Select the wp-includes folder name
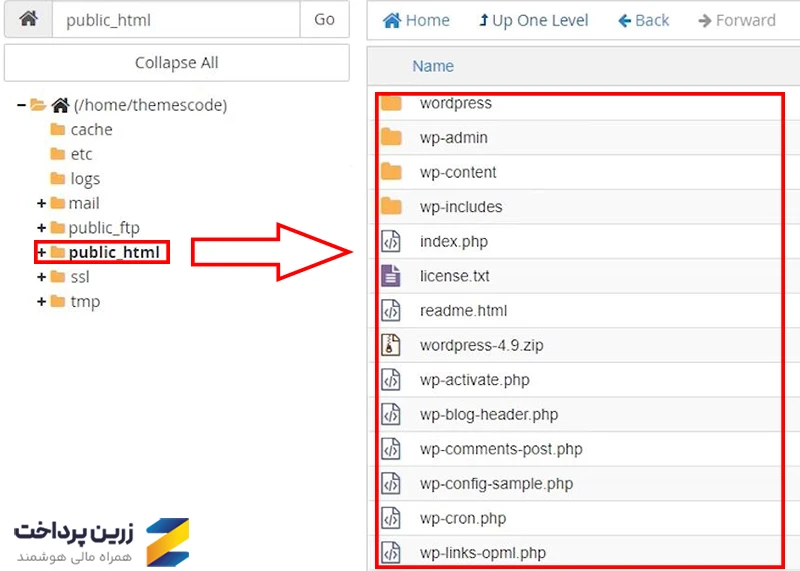 point(461,207)
